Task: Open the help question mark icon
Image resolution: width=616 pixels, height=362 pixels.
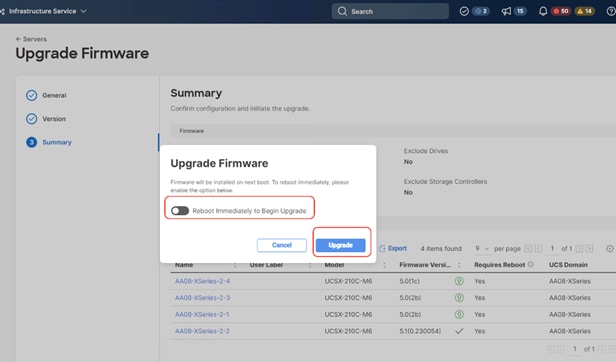Action: tap(611, 11)
